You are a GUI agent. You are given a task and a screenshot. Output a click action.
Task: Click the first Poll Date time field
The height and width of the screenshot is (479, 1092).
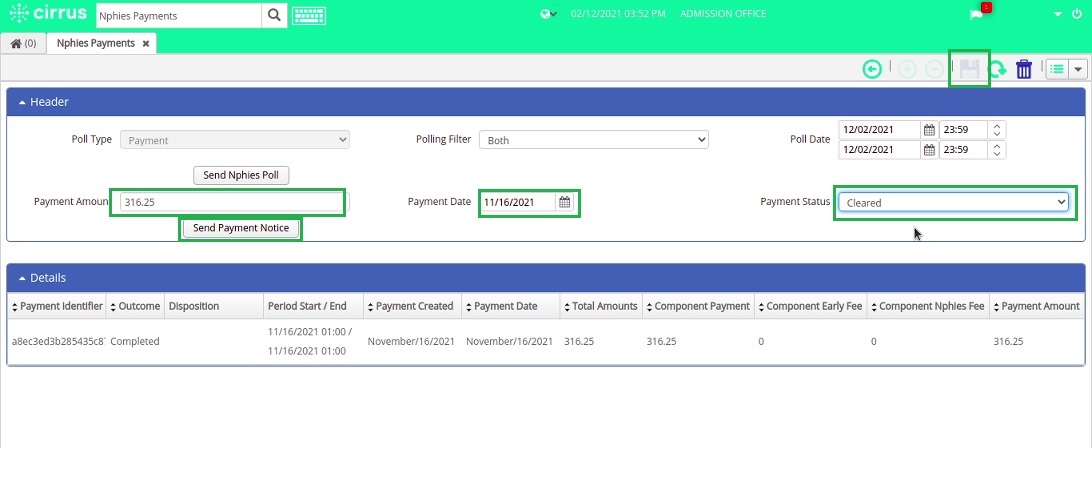point(963,129)
